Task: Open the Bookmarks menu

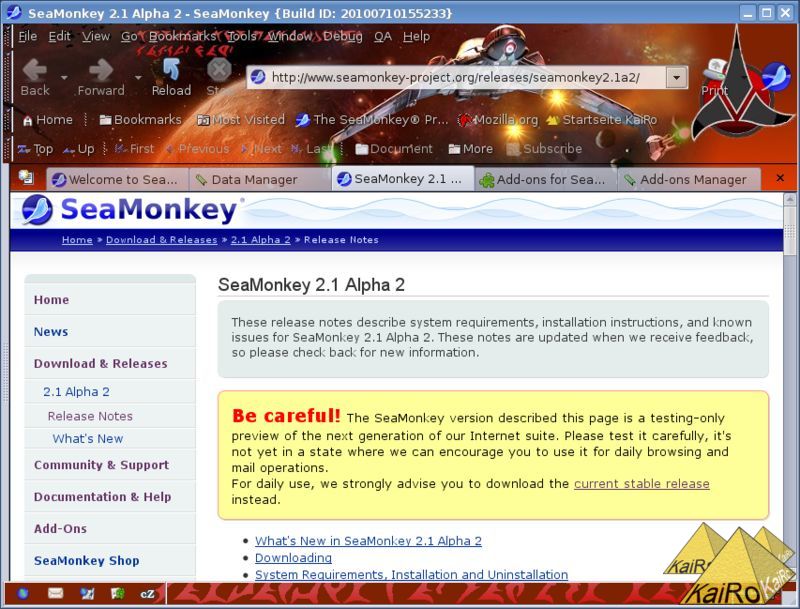Action: tap(183, 36)
